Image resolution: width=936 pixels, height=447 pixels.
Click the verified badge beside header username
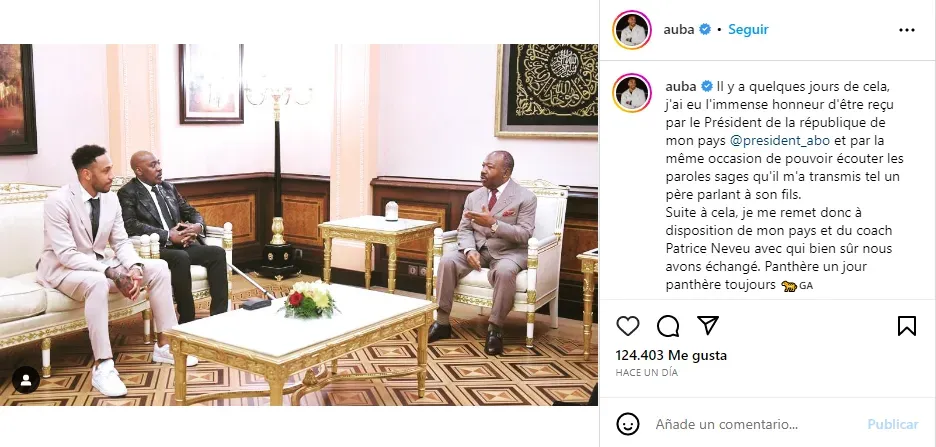click(x=705, y=29)
